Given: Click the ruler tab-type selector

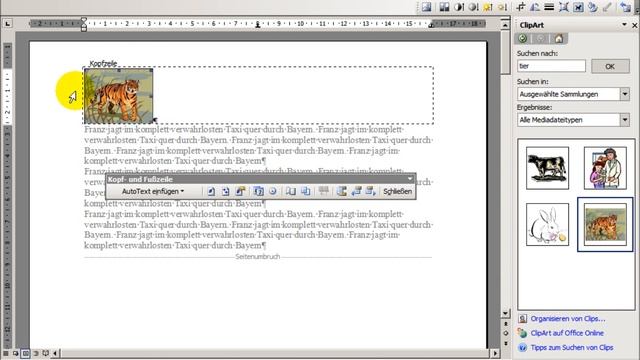Looking at the screenshot, I should point(8,24).
